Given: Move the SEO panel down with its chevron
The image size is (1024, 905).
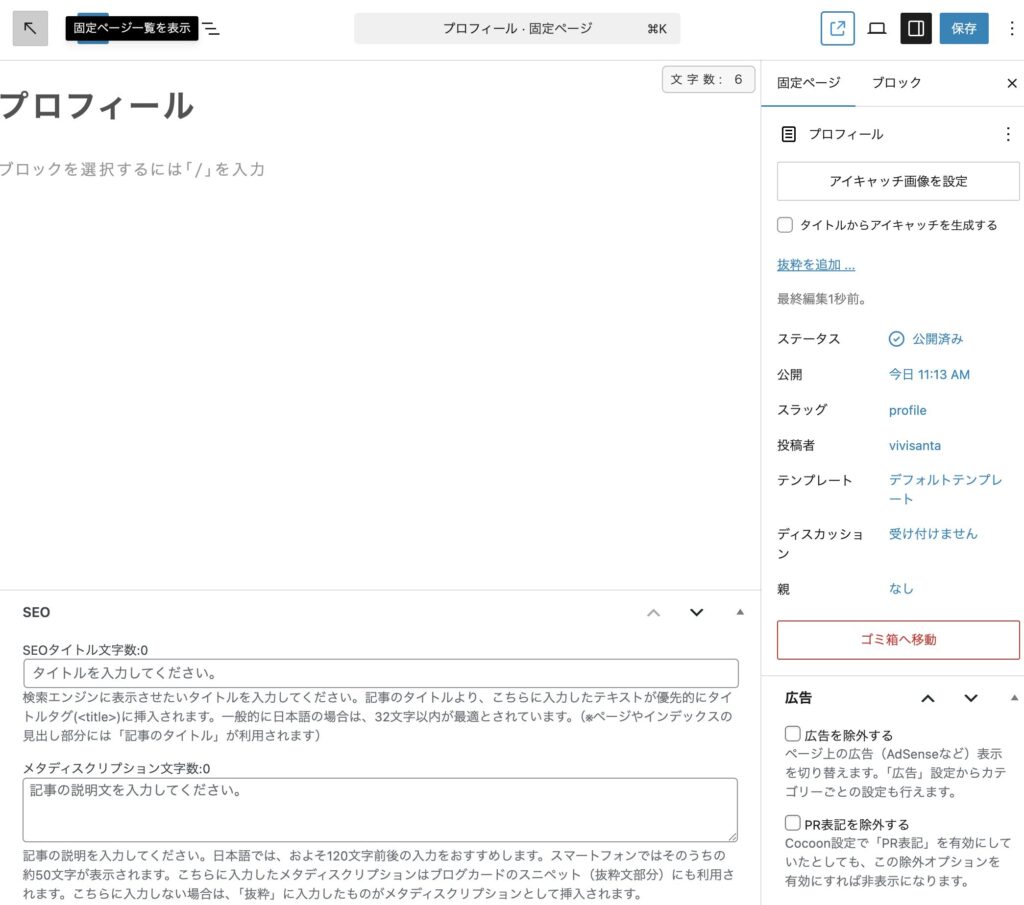Looking at the screenshot, I should click(x=696, y=612).
